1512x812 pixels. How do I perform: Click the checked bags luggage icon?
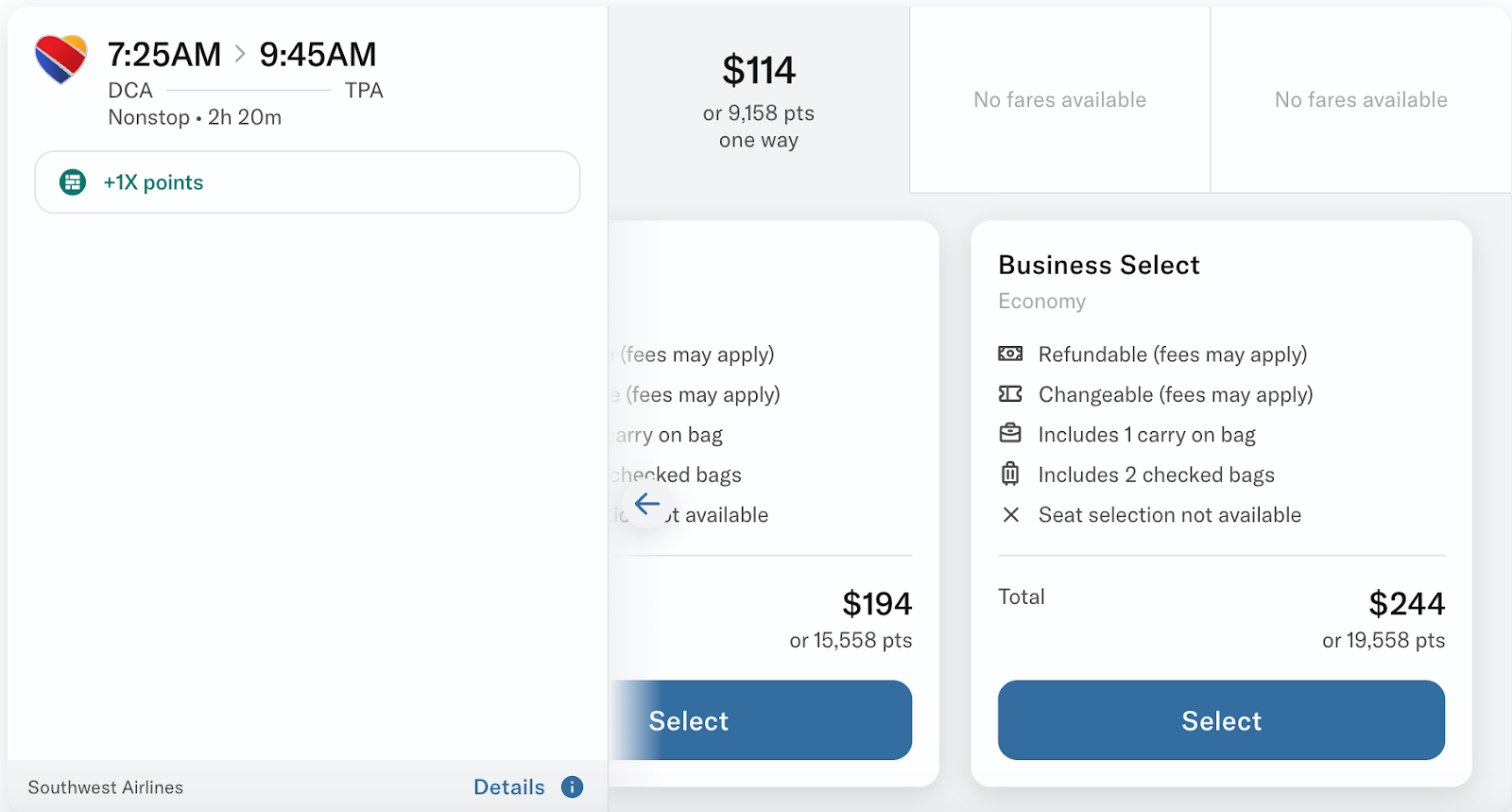pos(1010,474)
